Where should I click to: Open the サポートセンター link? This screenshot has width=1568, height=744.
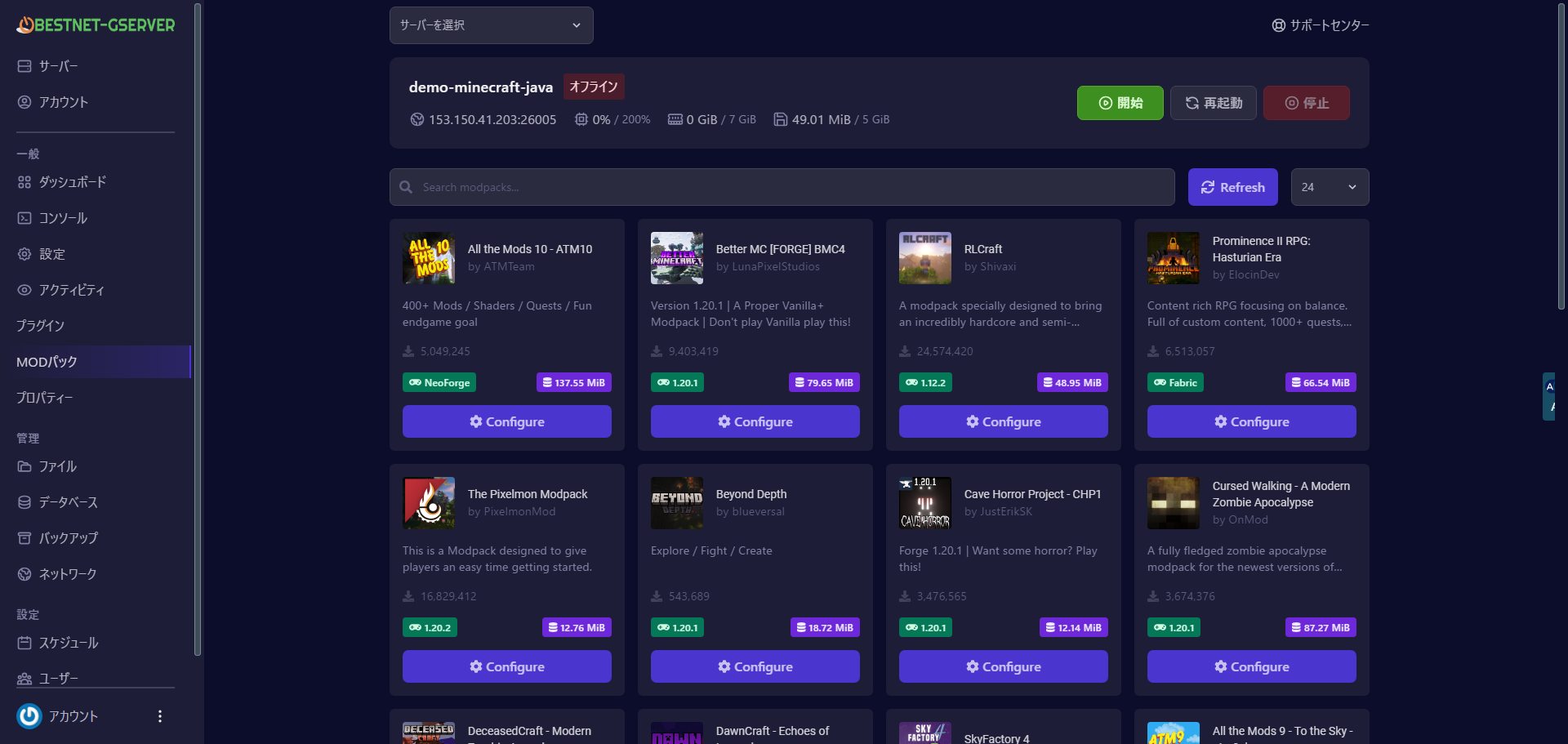coord(1321,25)
